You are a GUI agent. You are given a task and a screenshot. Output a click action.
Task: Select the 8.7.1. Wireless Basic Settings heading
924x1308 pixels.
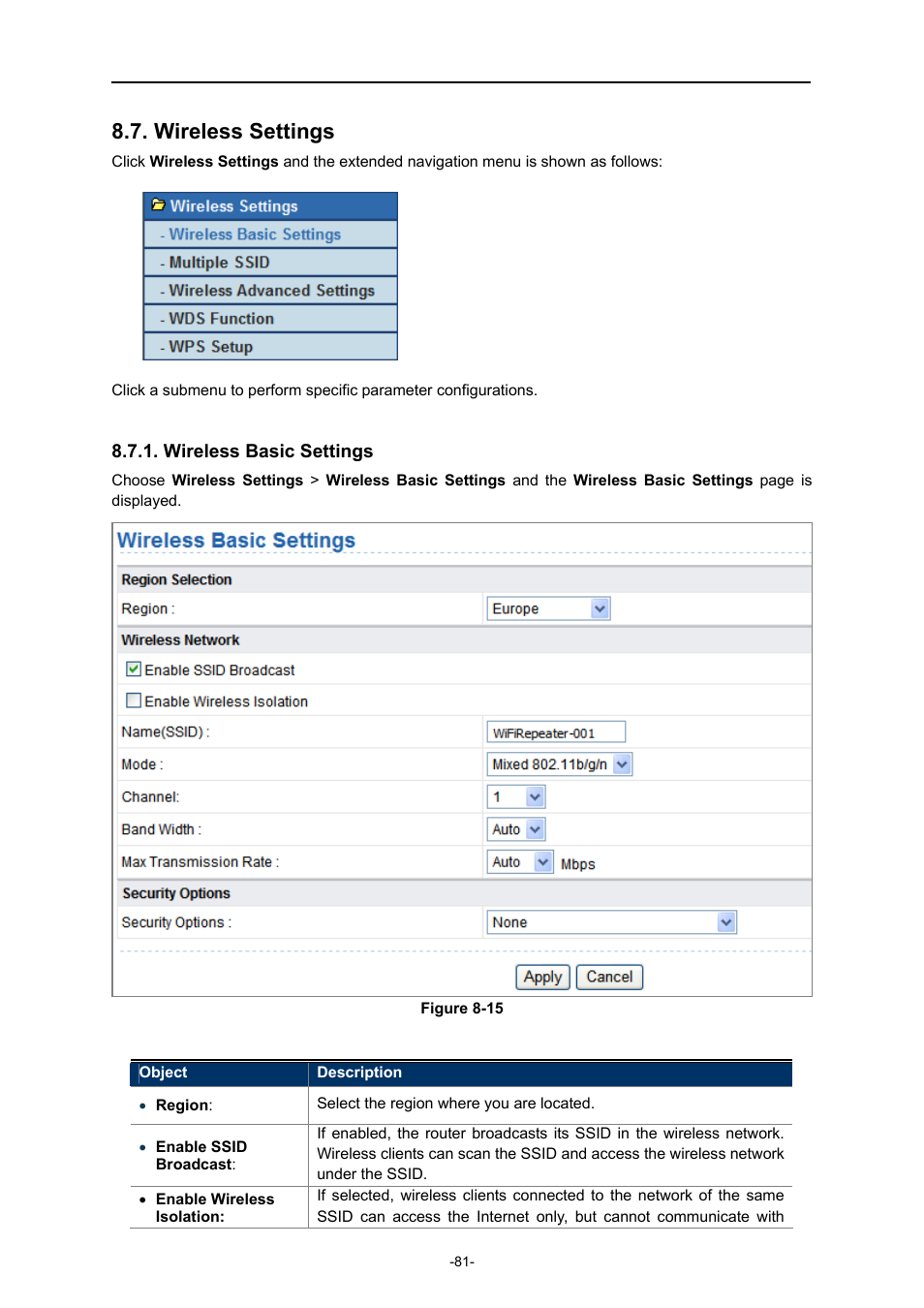[242, 452]
